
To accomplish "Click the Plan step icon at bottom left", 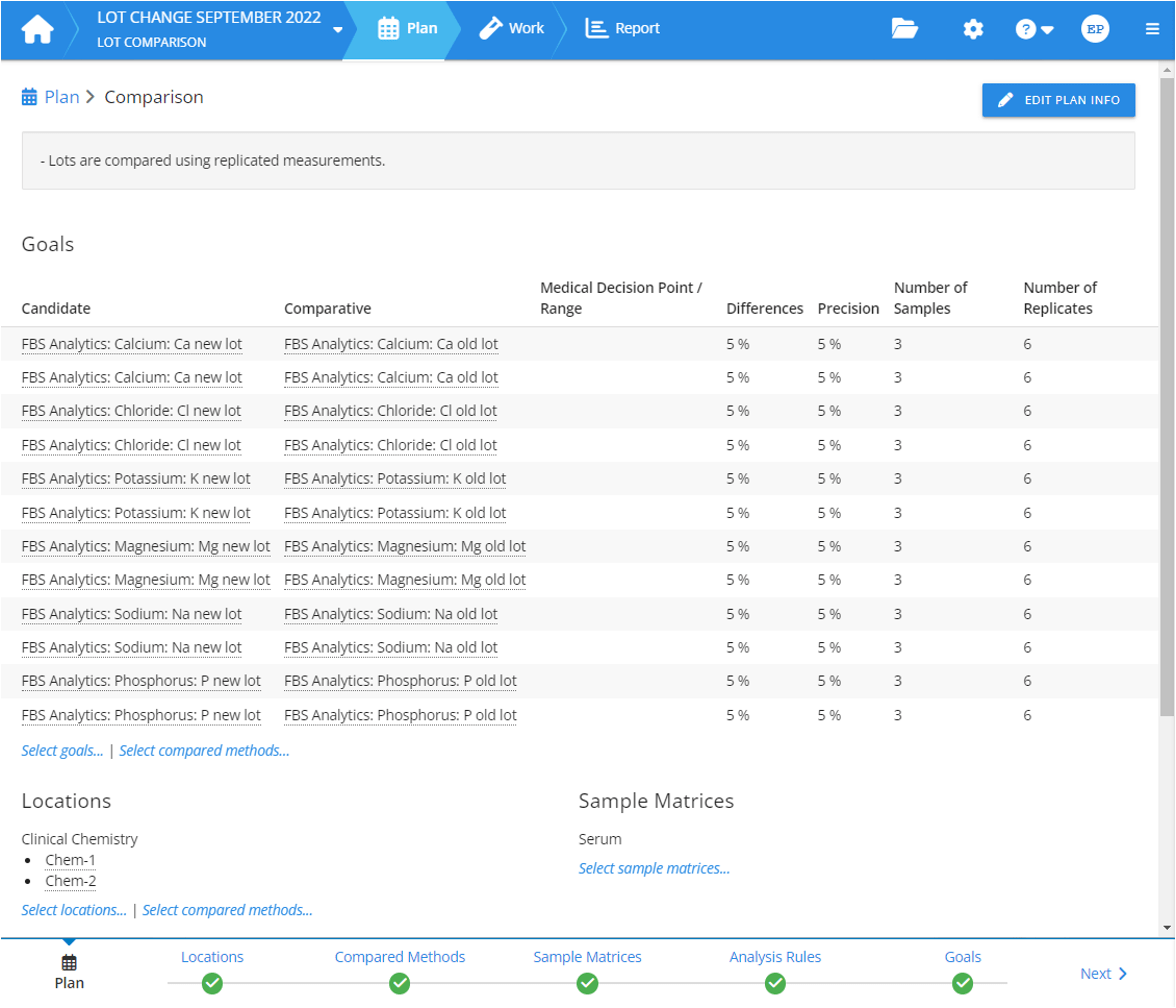I will tap(68, 963).
